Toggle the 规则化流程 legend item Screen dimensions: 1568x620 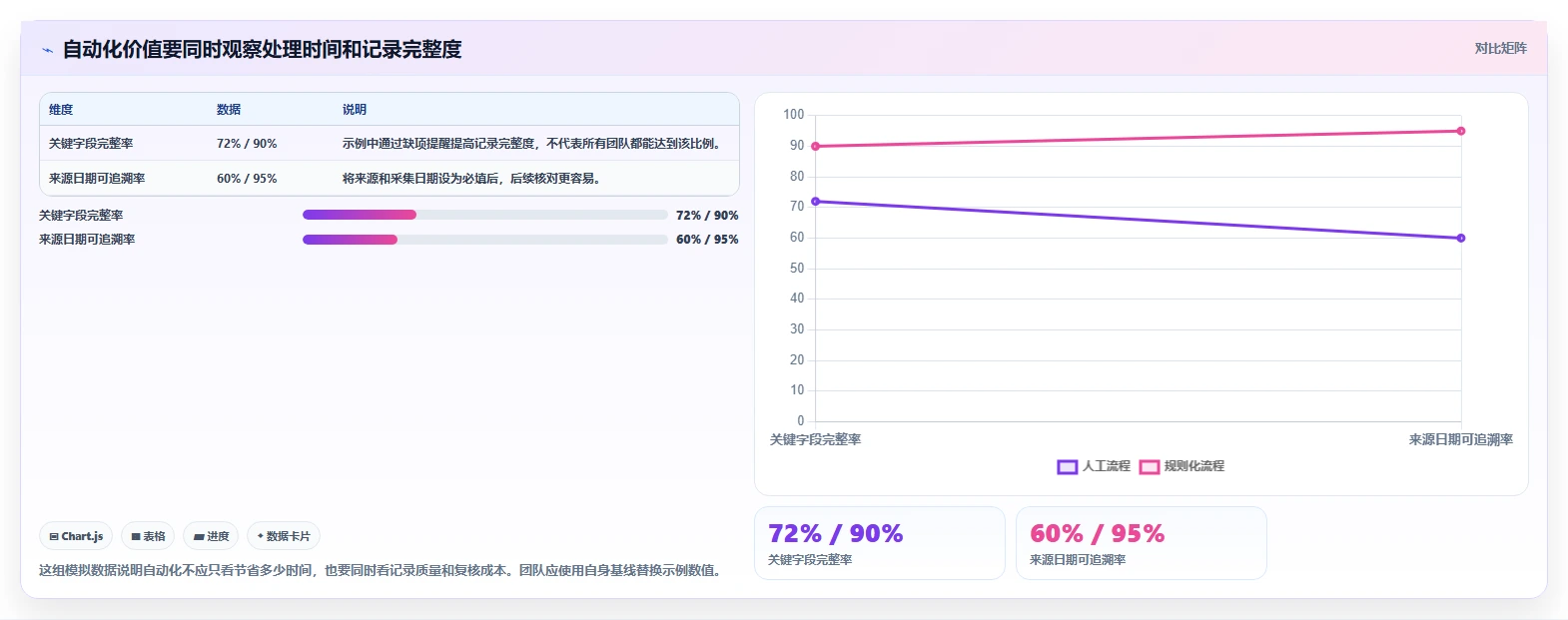click(1181, 466)
